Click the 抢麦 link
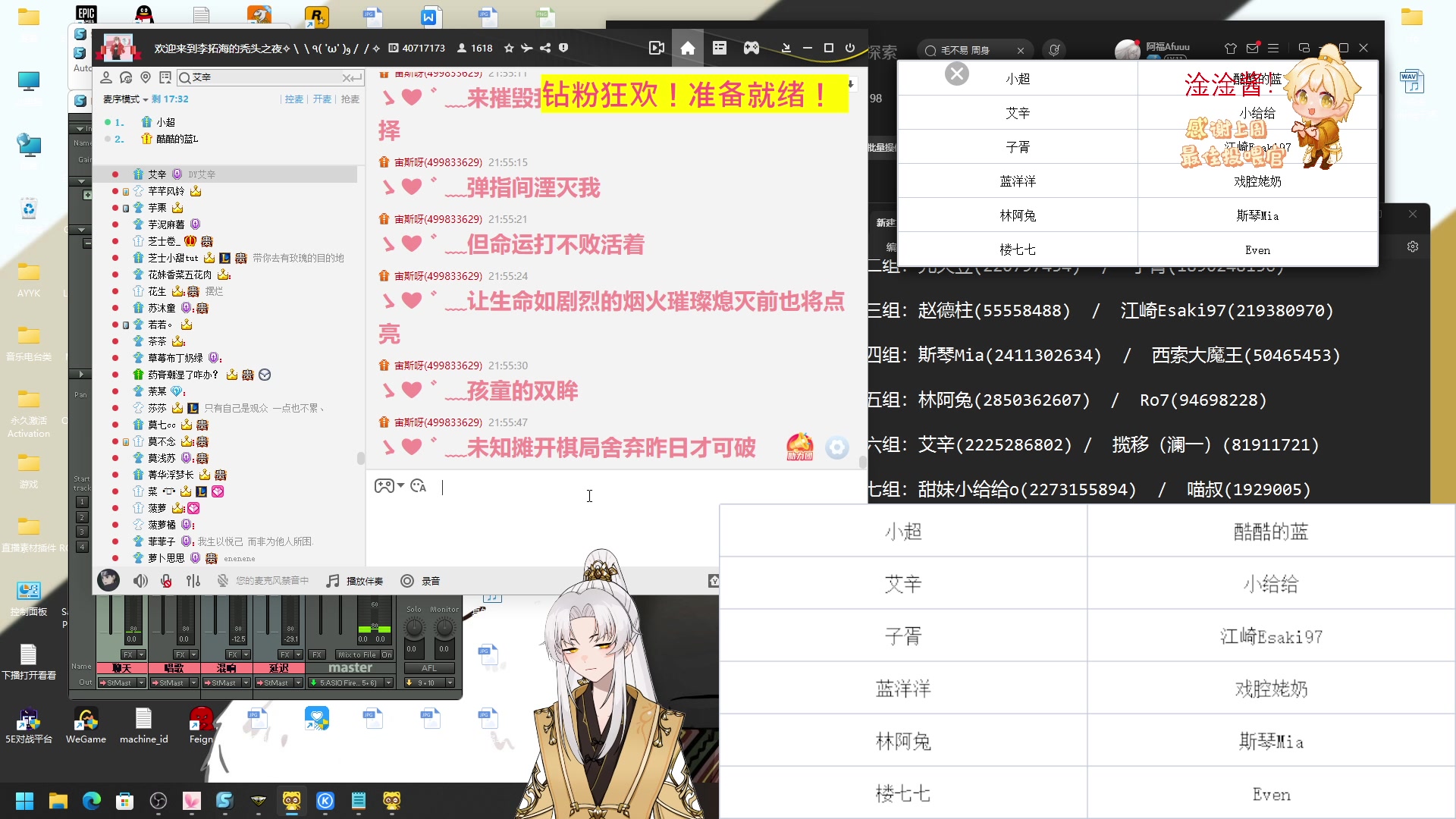 pyautogui.click(x=350, y=99)
